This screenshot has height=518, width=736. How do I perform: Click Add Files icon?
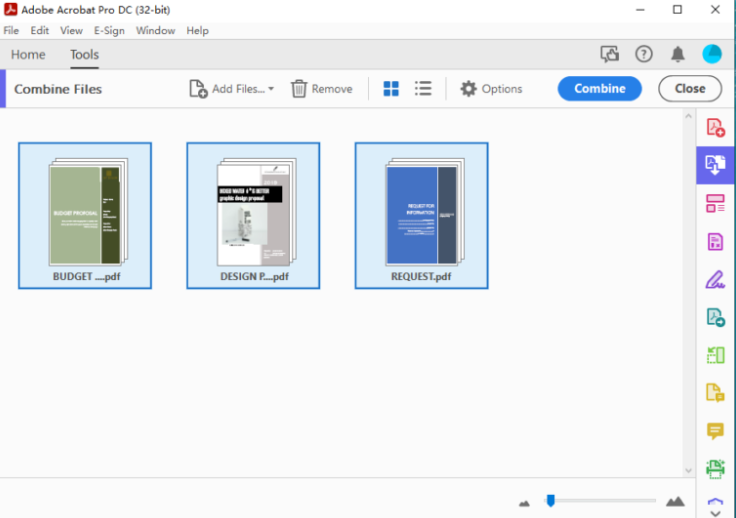[x=198, y=89]
